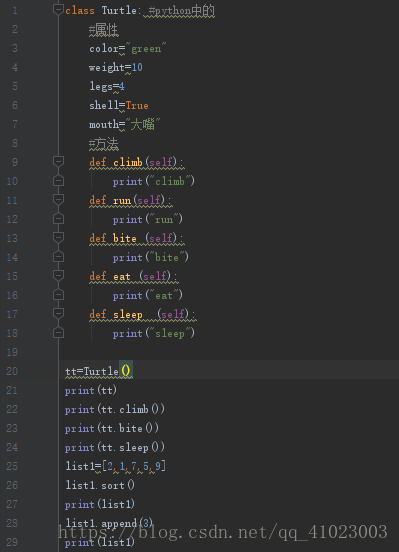Click the list1=[2,1,7,5,9] line
The height and width of the screenshot is (552, 399).
116,466
